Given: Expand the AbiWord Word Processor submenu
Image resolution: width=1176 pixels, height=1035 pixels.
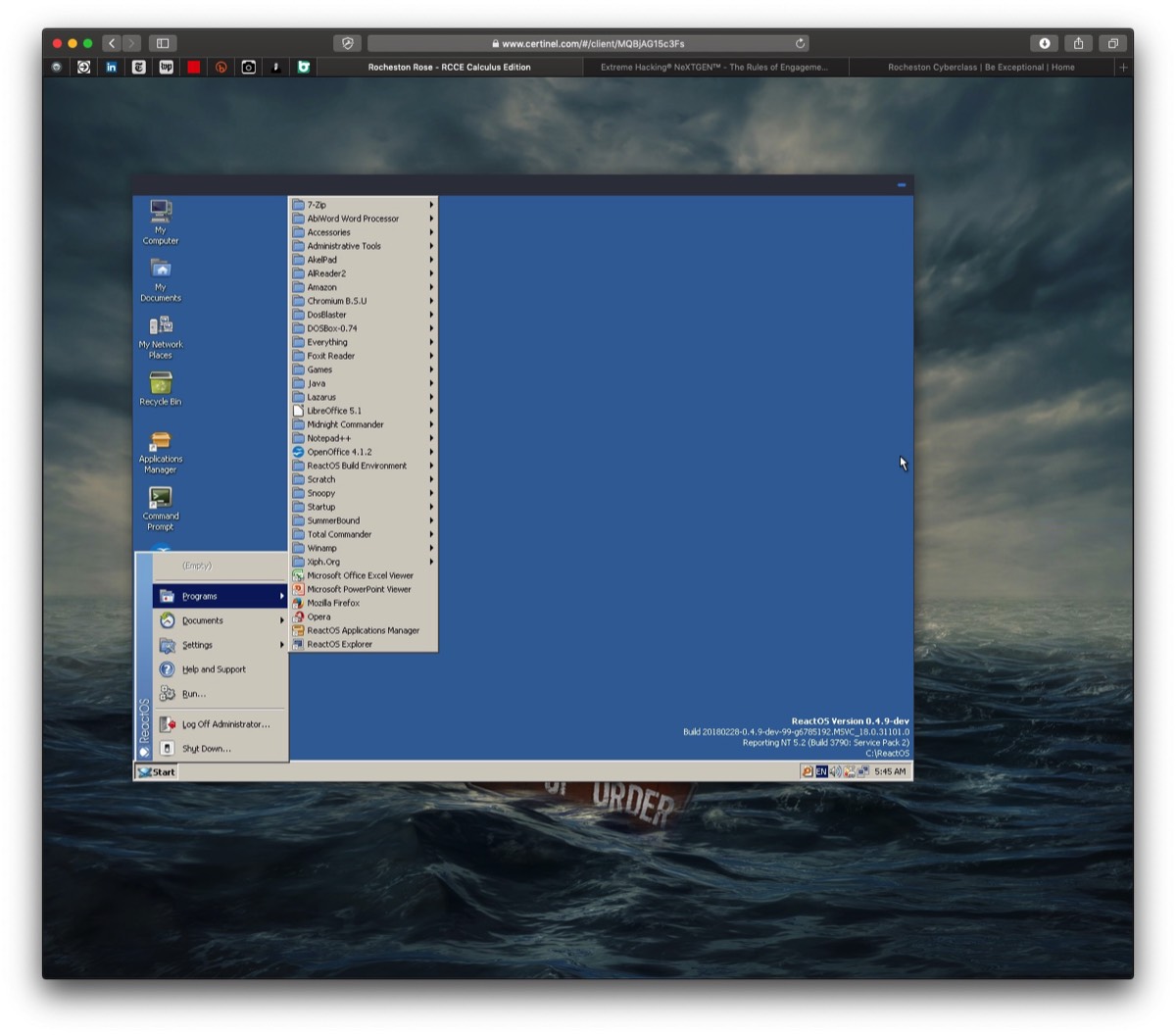Looking at the screenshot, I should pos(364,219).
